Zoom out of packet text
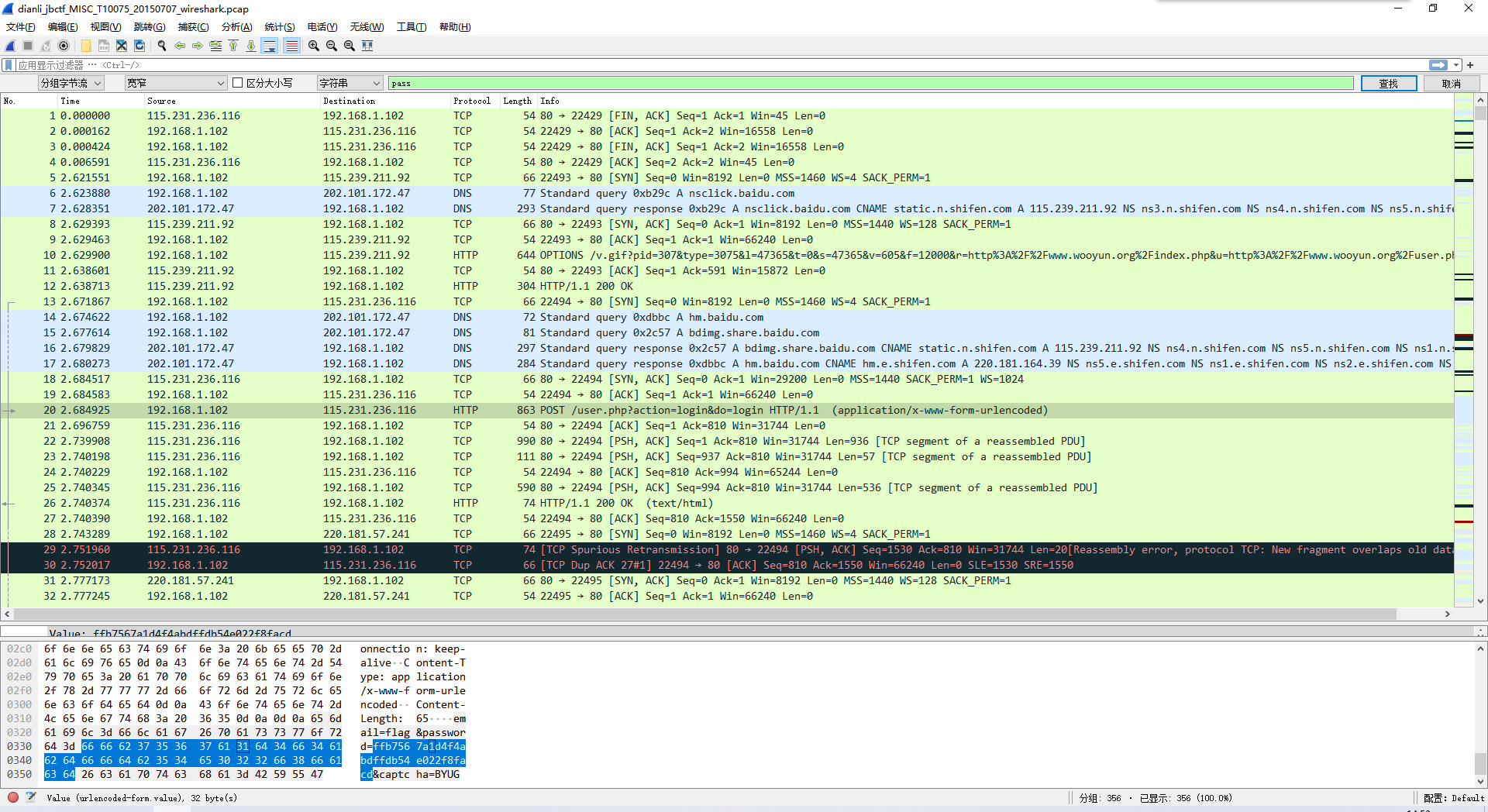This screenshot has width=1488, height=812. [x=332, y=46]
